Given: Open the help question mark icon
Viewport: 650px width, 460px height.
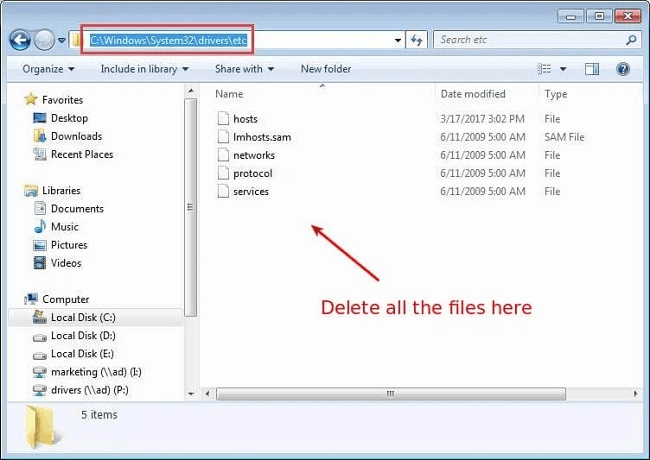Looking at the screenshot, I should [622, 69].
